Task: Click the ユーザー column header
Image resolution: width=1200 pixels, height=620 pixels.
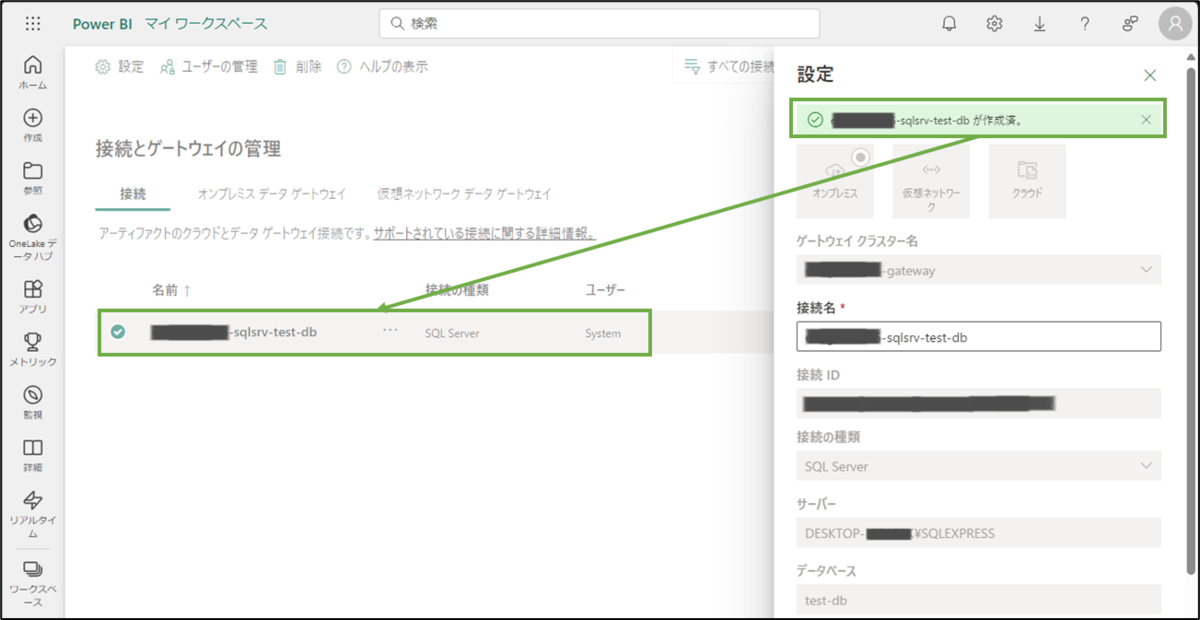Action: pyautogui.click(x=606, y=290)
